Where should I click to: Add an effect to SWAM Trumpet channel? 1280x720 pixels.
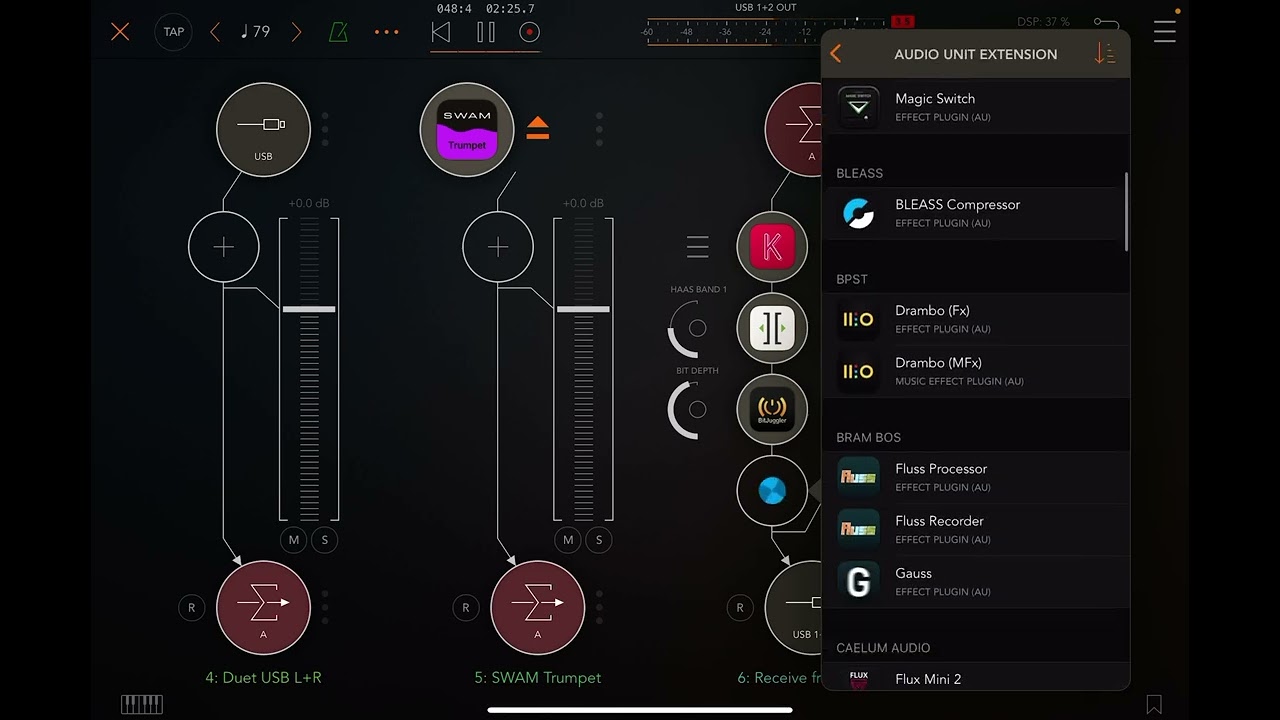(x=498, y=247)
